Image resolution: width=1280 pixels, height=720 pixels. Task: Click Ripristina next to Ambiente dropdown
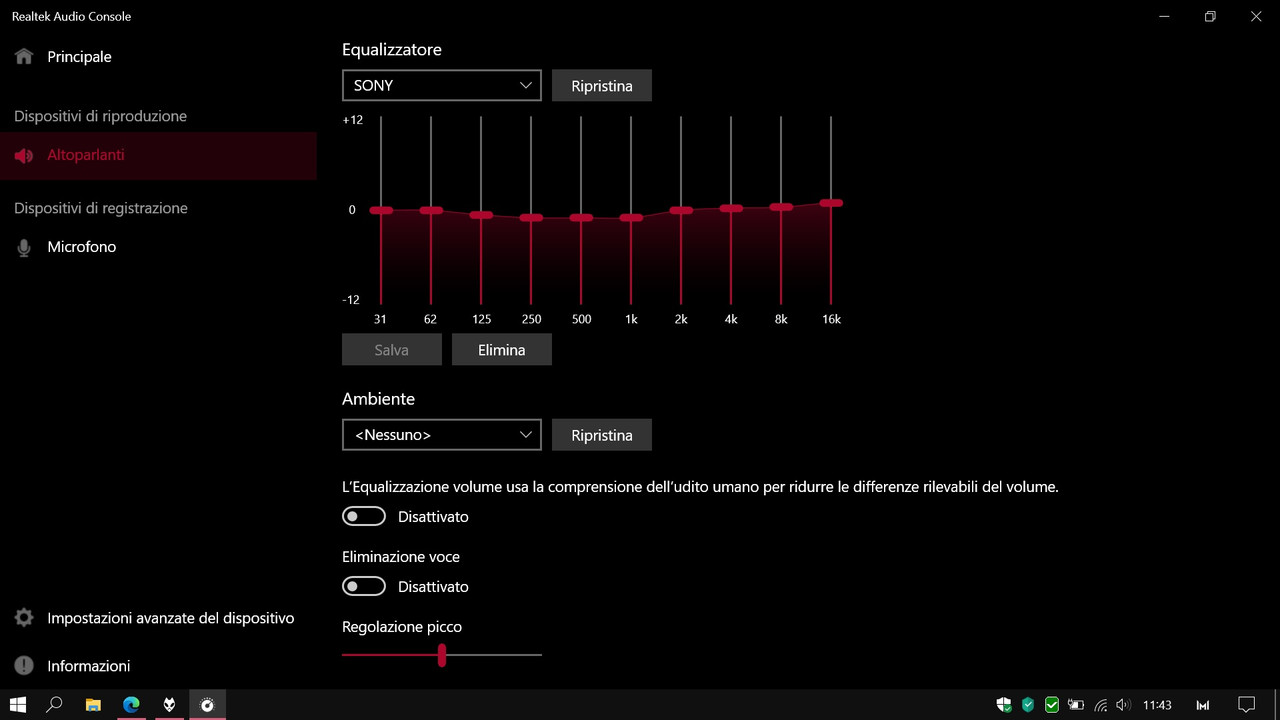(x=602, y=435)
